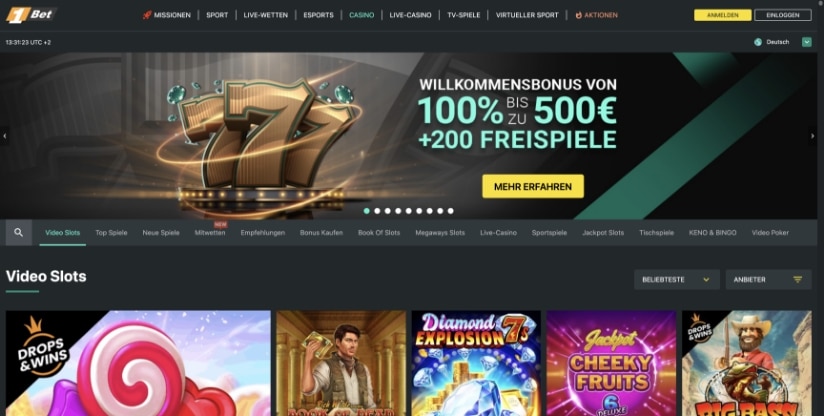824x416 pixels.
Task: Select the first carousel dot
Action: coord(366,211)
